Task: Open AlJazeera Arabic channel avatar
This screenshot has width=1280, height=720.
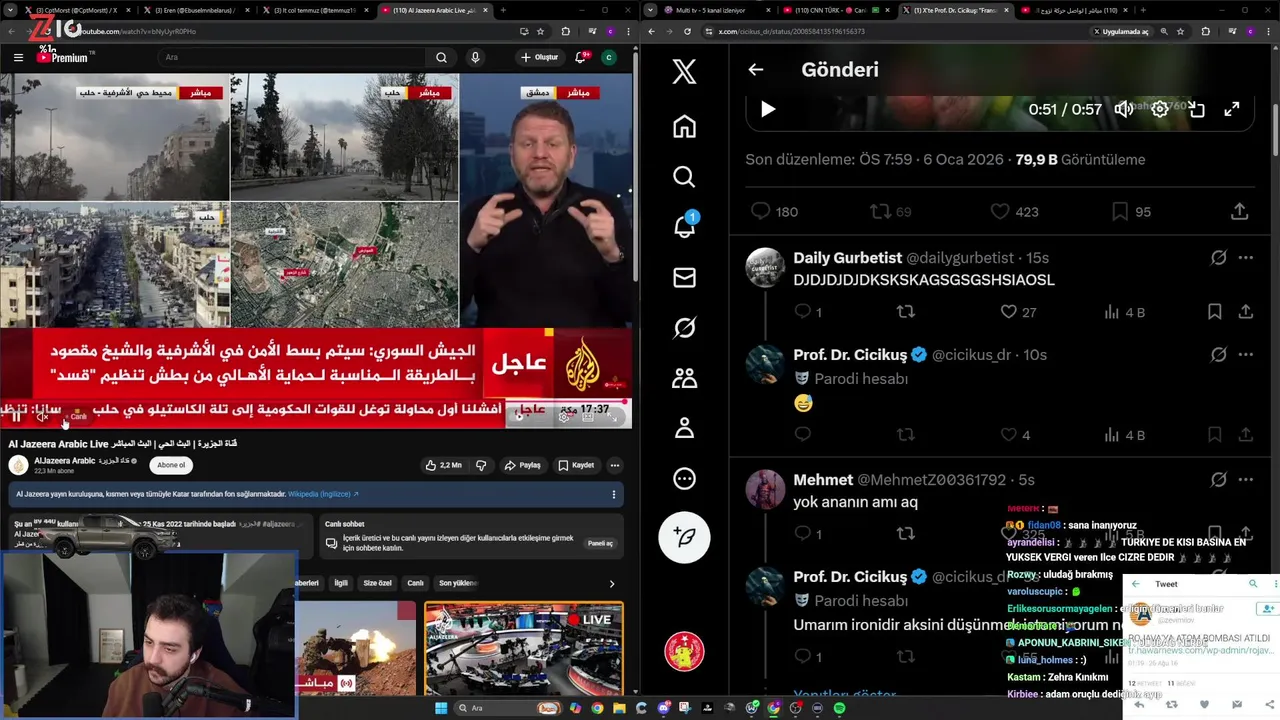Action: pos(19,465)
